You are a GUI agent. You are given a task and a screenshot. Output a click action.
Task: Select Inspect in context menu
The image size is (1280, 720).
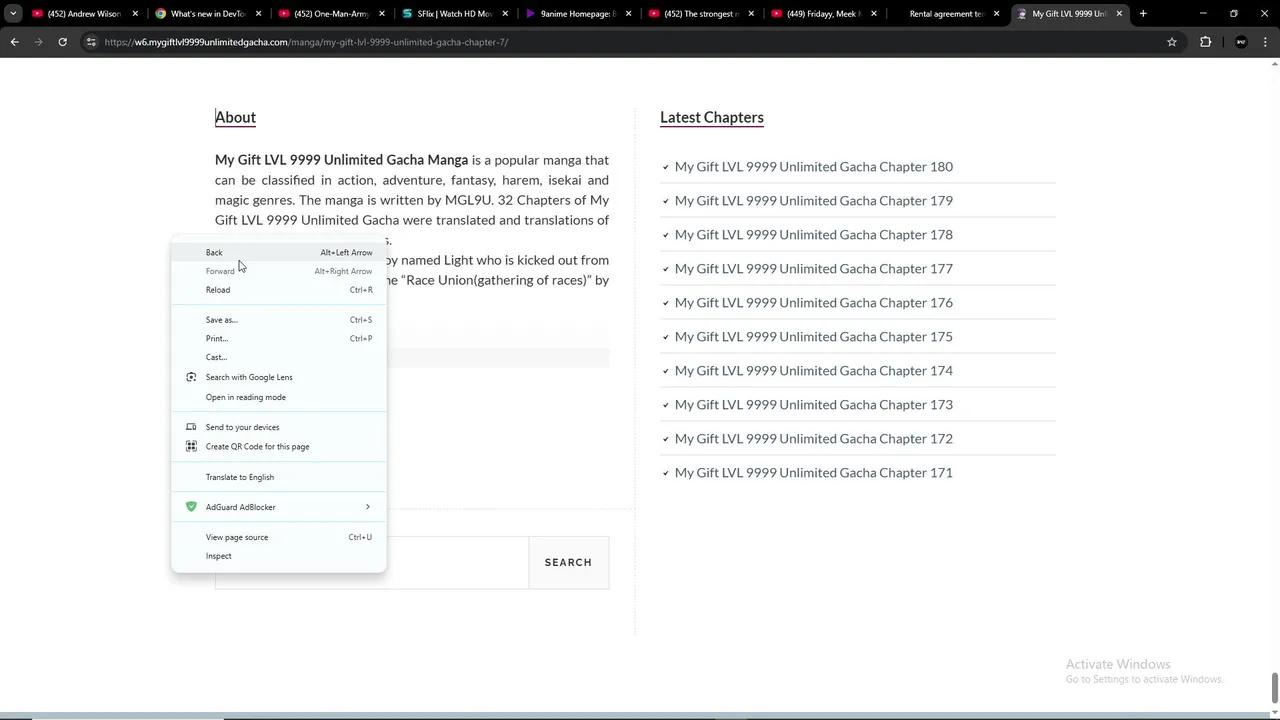coord(279,556)
